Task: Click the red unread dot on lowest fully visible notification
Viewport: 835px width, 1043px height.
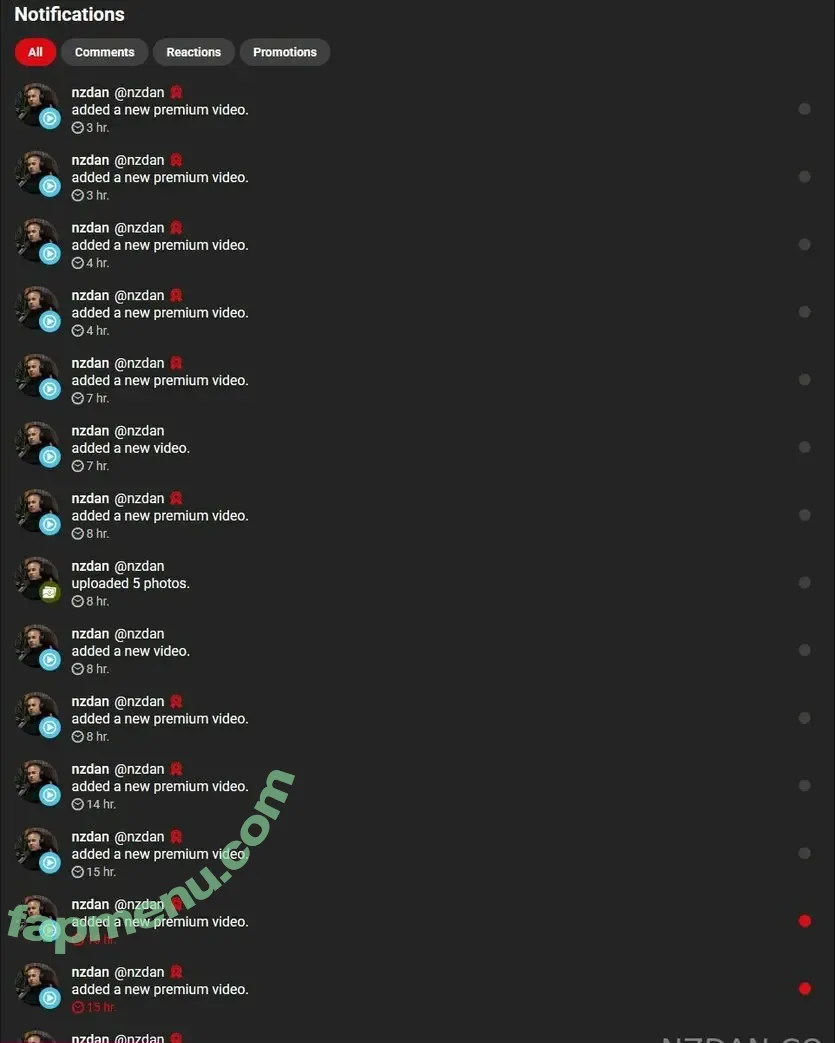Action: pos(804,988)
